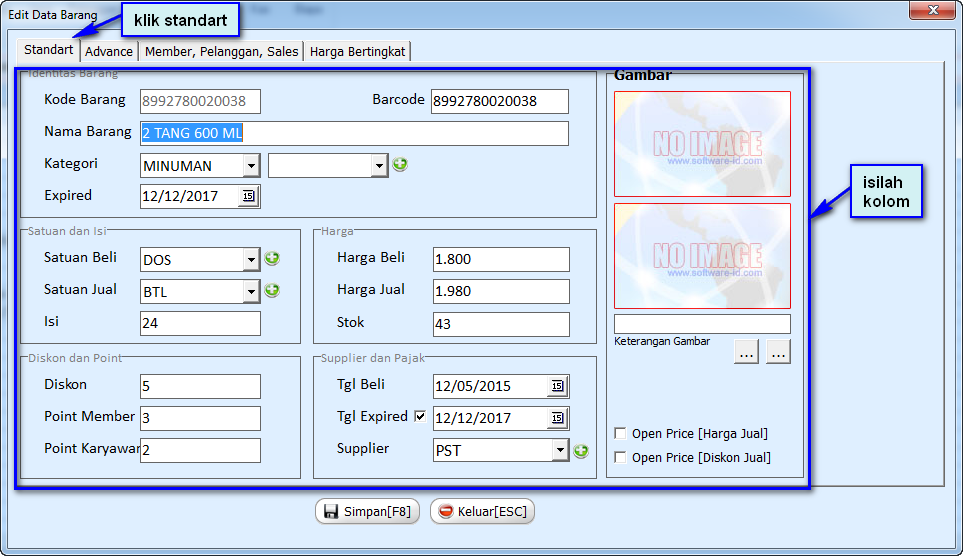Uncheck the Tgl Expired checkbox
963x556 pixels.
pyautogui.click(x=420, y=417)
